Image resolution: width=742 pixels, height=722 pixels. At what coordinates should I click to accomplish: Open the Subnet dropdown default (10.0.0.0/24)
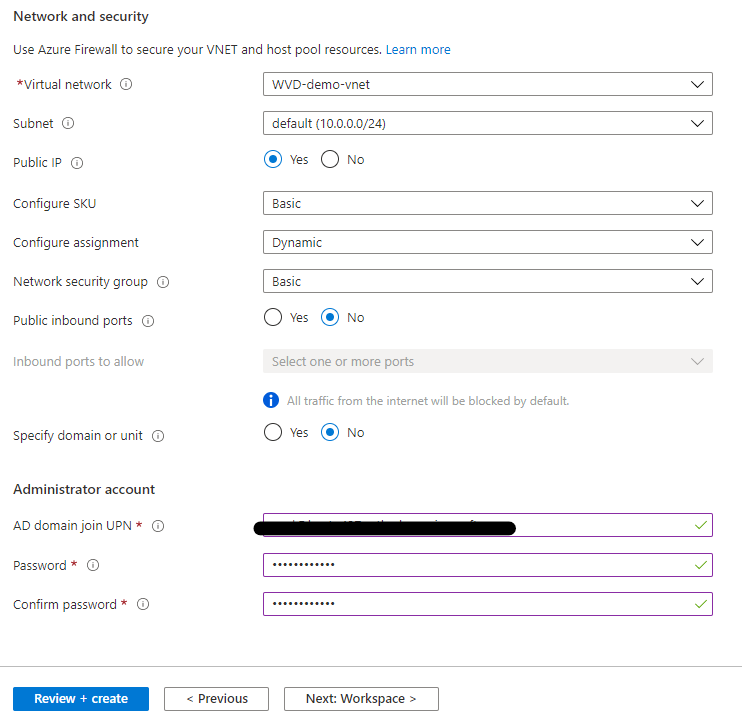pos(488,123)
